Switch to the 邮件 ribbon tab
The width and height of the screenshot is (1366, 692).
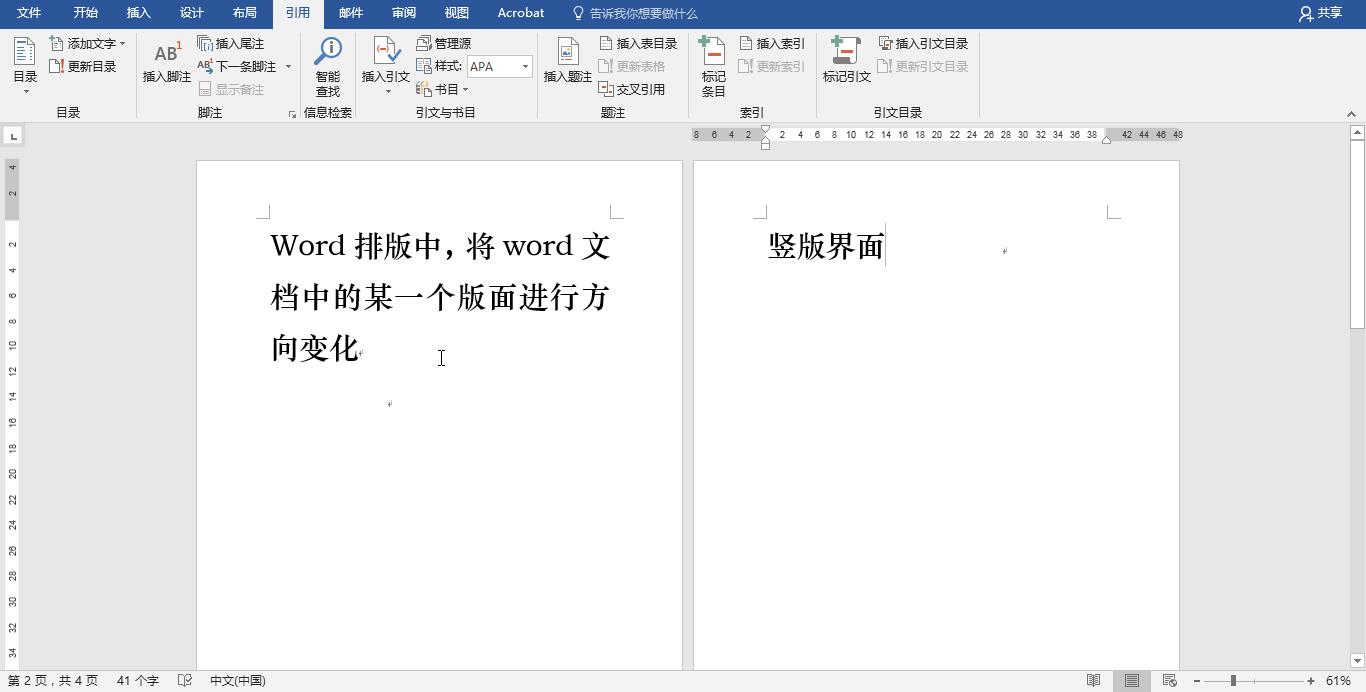(350, 13)
